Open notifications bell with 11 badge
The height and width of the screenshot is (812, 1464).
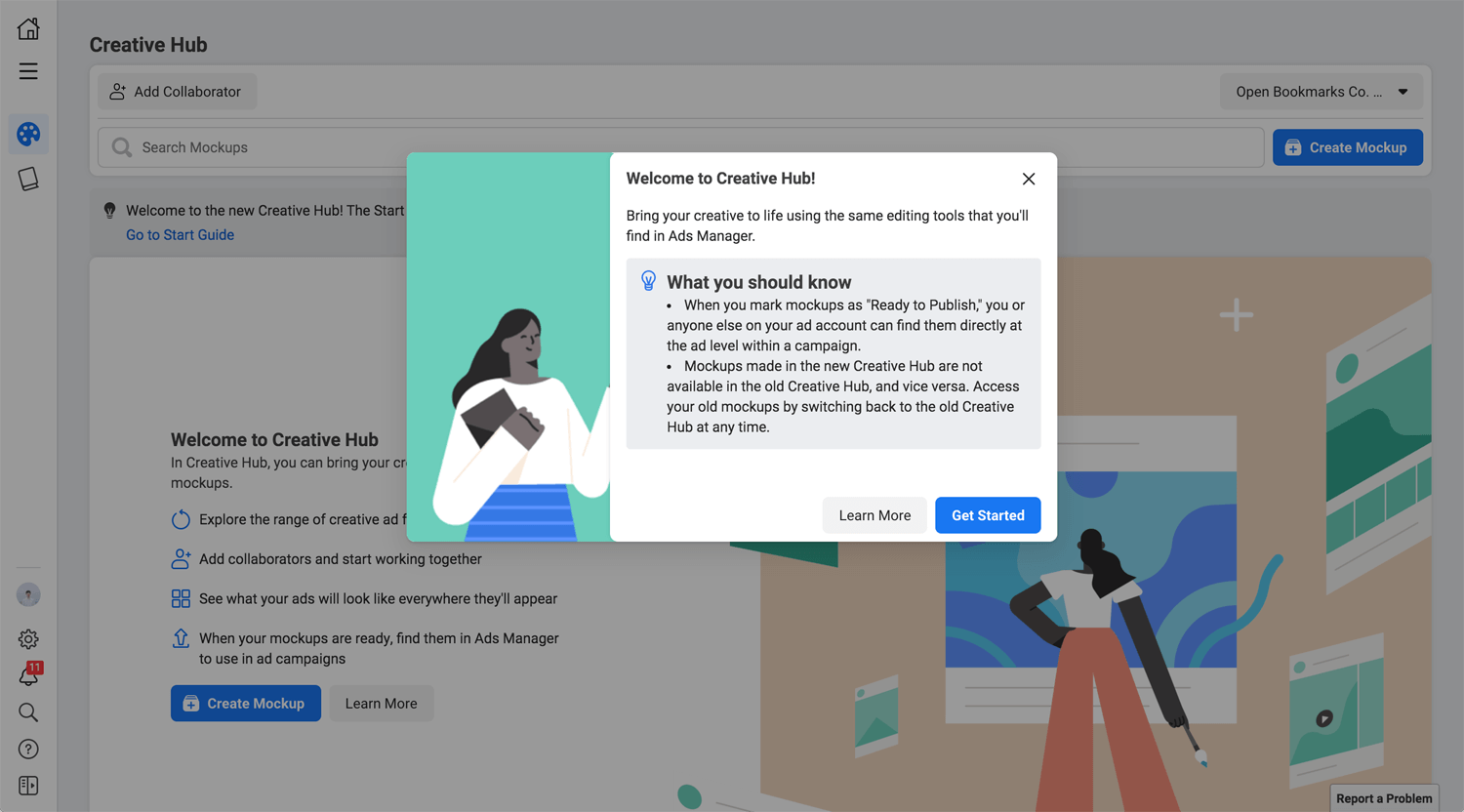click(x=30, y=673)
